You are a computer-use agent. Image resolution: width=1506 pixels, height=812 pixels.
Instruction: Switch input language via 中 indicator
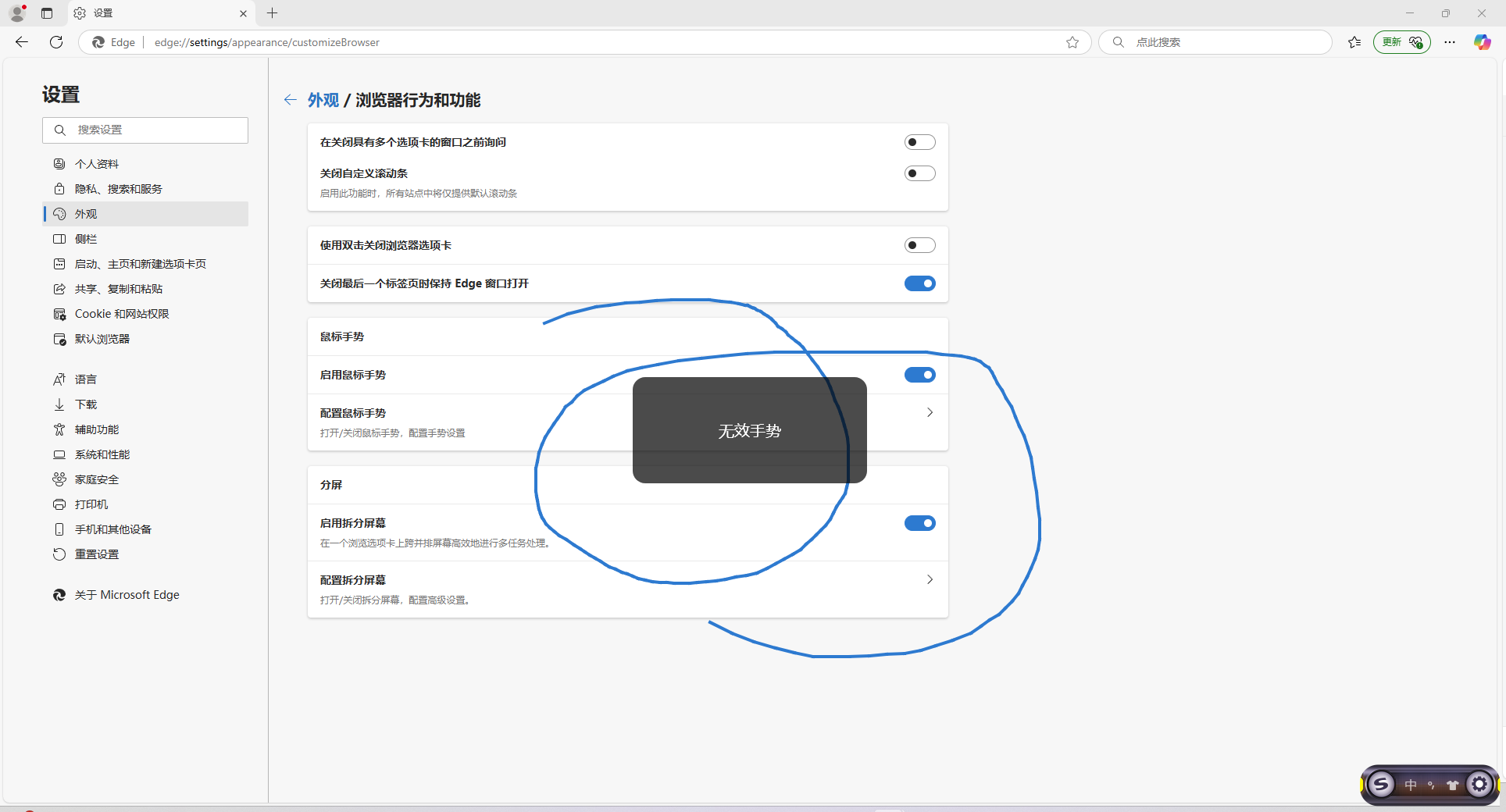coord(1411,785)
